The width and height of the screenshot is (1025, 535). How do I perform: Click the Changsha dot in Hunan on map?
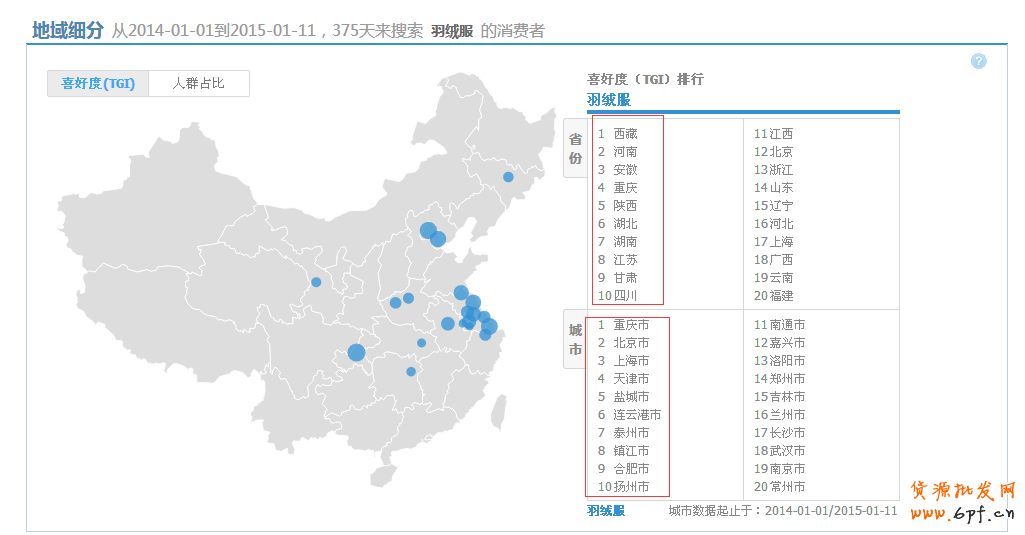pos(411,372)
